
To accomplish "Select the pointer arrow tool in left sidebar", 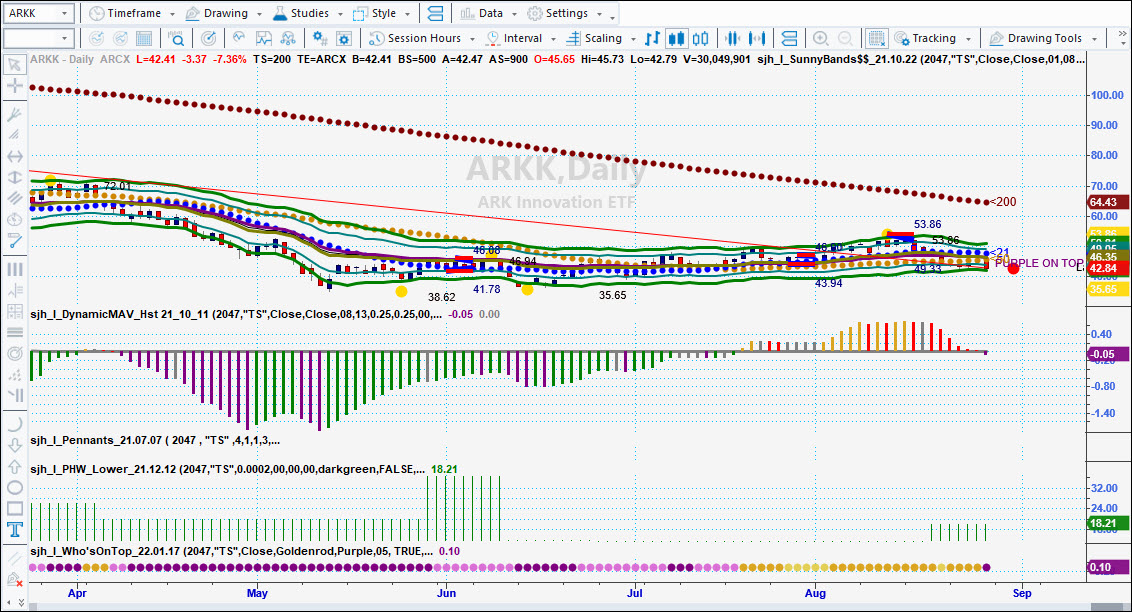I will 14,65.
